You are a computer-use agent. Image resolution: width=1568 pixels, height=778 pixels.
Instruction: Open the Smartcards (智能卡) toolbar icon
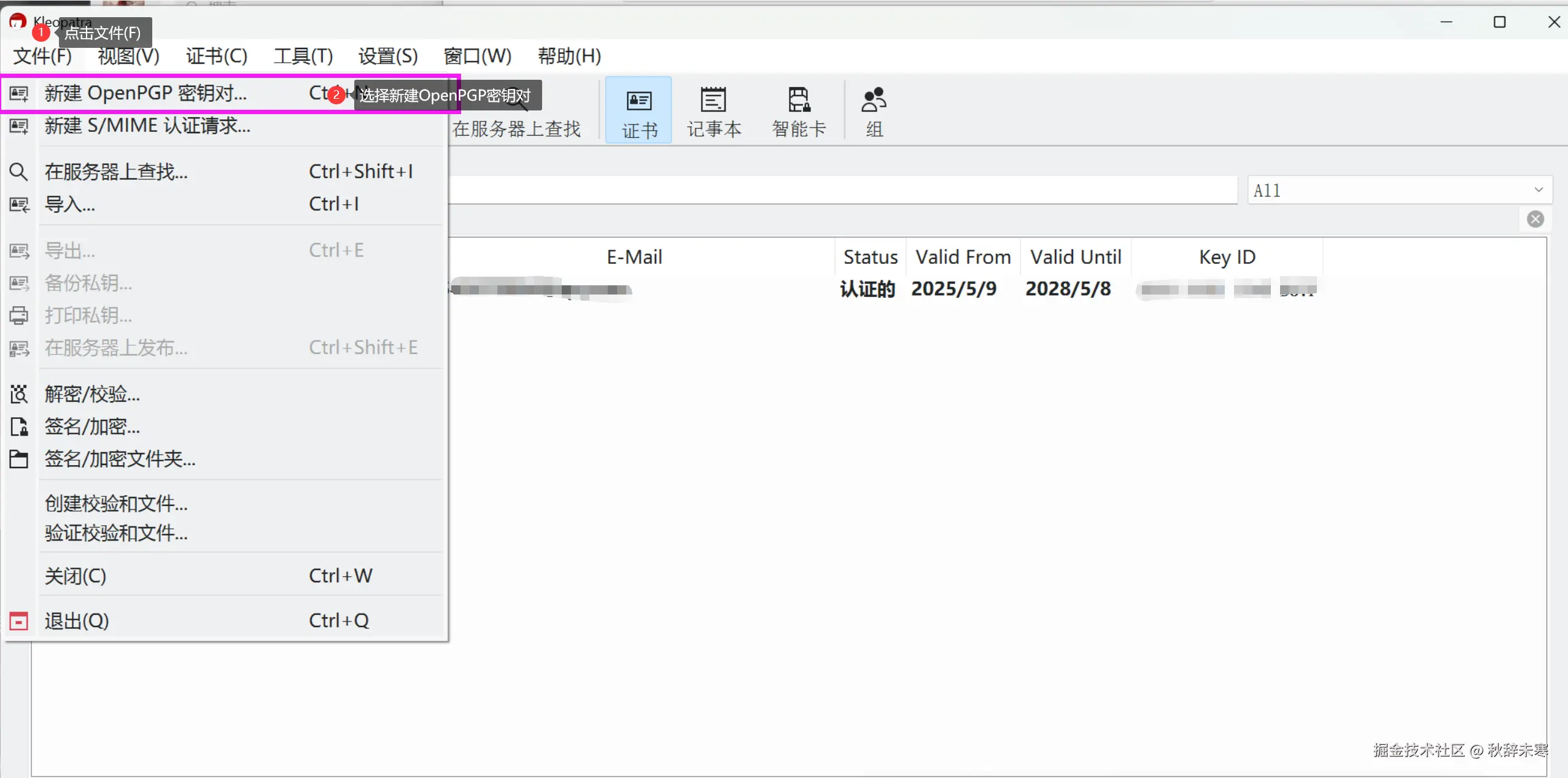[798, 110]
